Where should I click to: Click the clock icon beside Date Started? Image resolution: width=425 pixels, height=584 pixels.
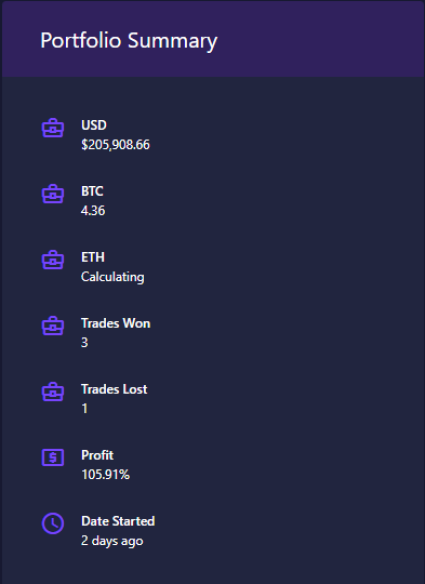53,523
